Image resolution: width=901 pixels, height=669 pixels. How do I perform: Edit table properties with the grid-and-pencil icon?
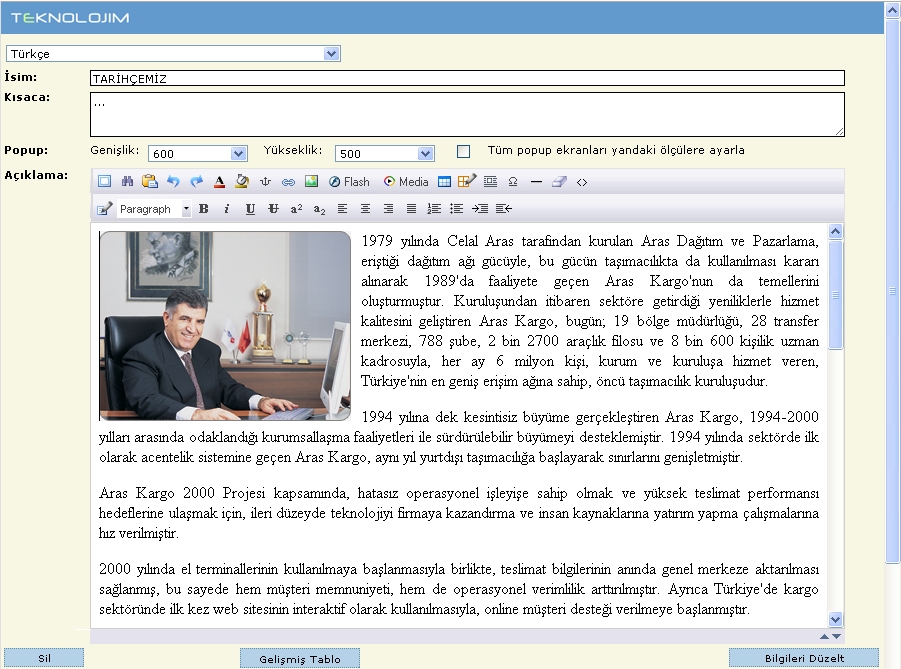coord(467,182)
